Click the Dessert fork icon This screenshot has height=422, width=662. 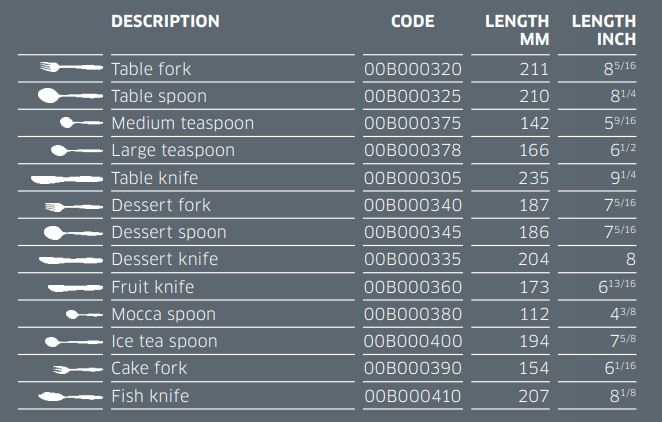pos(73,207)
